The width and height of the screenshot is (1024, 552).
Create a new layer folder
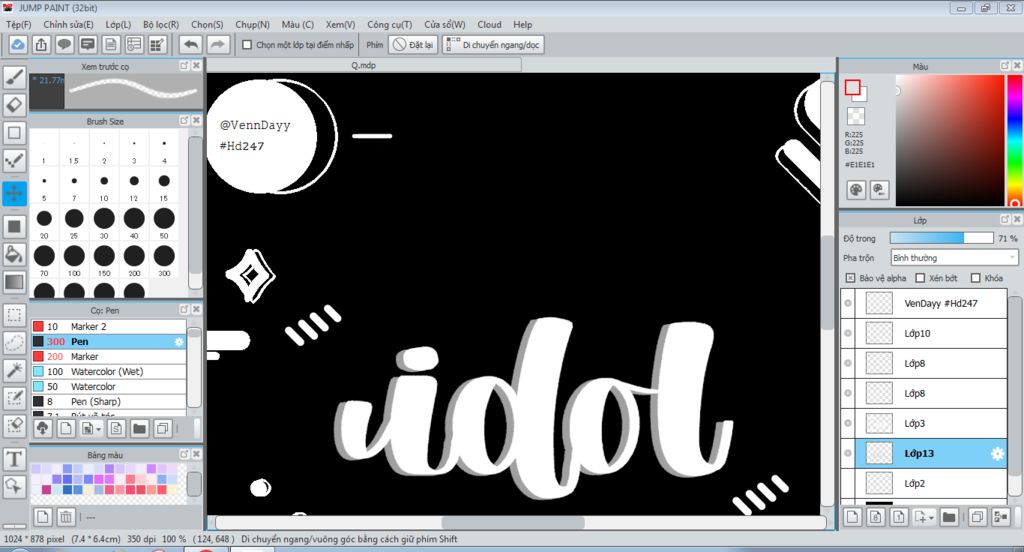[x=949, y=517]
